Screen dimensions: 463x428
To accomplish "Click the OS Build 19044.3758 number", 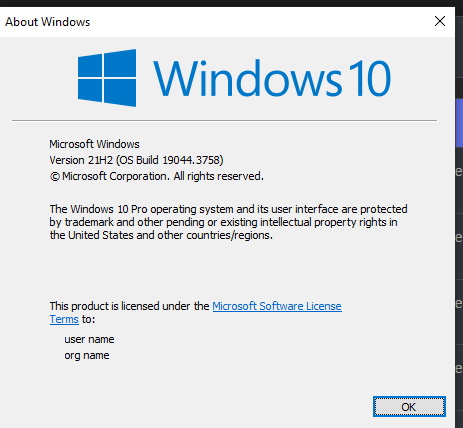I will pos(193,160).
